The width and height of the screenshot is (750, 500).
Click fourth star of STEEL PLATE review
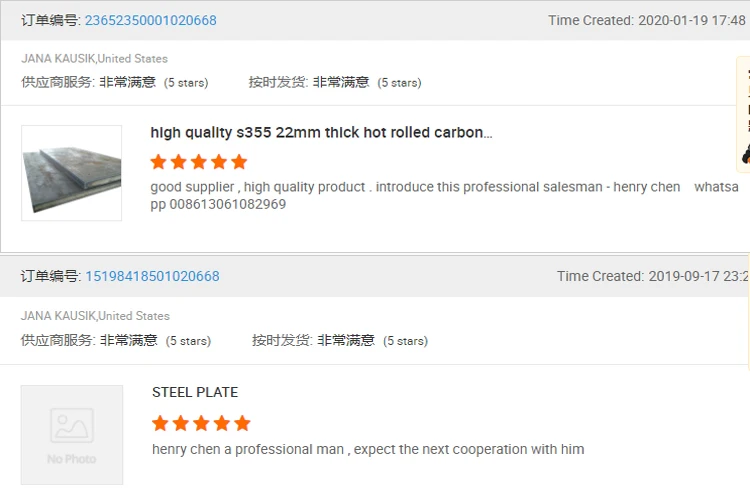pyautogui.click(x=221, y=423)
